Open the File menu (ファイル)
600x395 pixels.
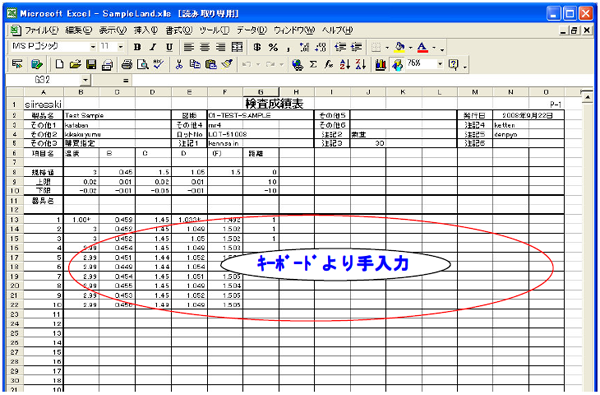[x=41, y=30]
